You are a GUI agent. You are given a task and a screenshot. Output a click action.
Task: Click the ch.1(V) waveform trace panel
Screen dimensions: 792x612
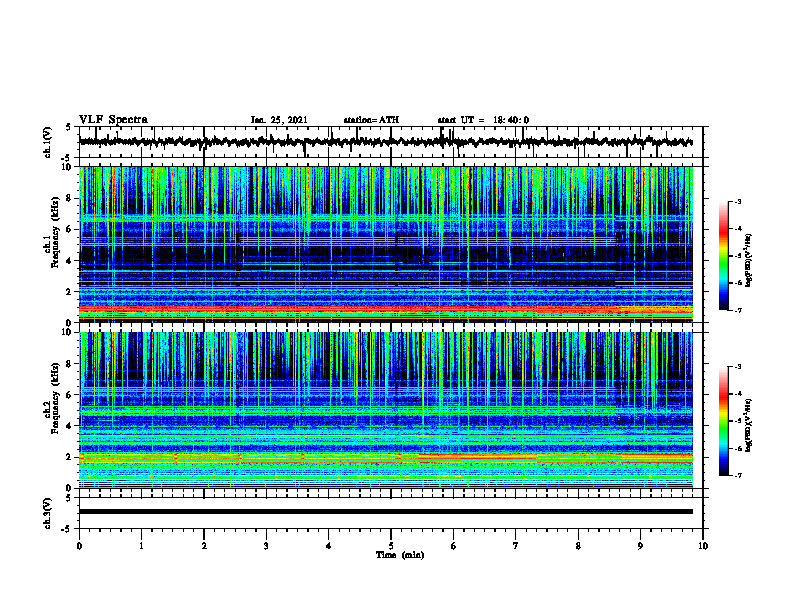click(391, 142)
